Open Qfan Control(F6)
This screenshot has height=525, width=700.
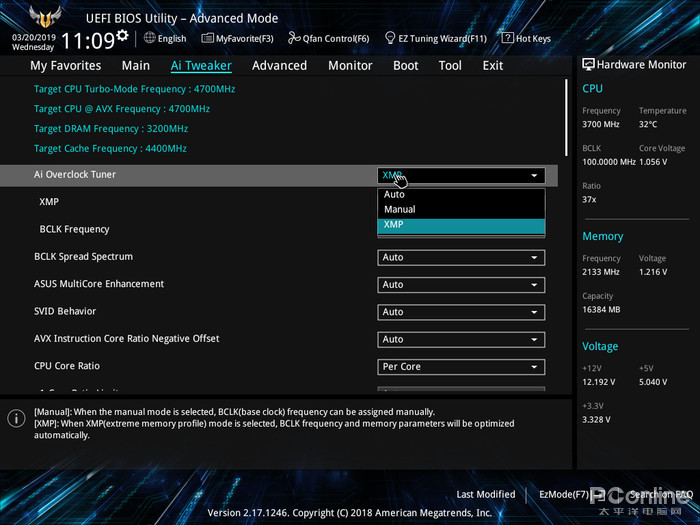(x=329, y=38)
